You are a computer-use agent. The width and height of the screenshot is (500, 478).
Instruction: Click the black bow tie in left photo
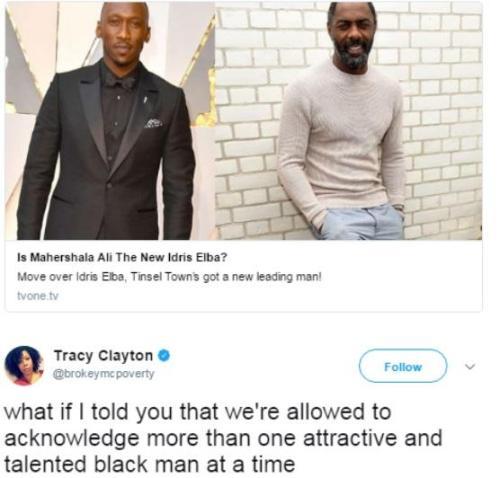point(123,82)
